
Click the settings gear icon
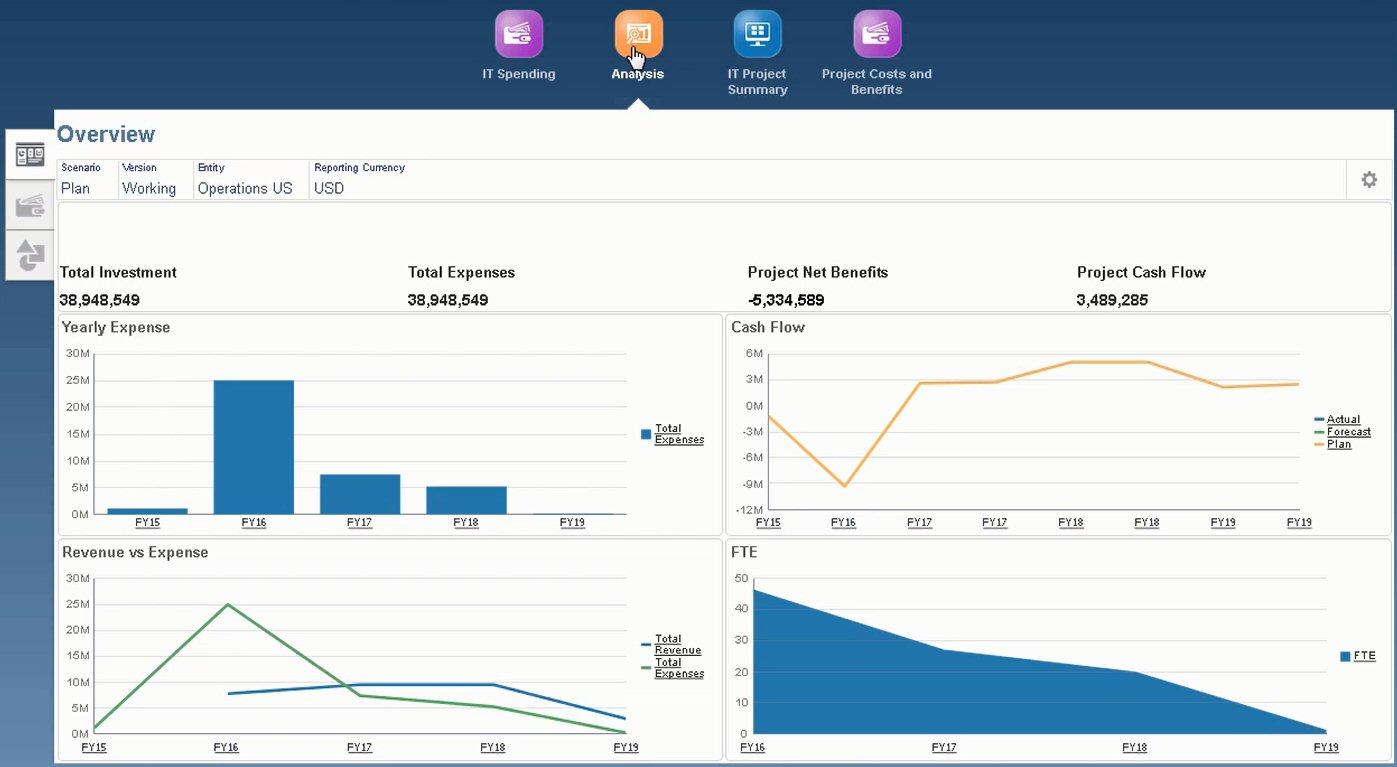(1368, 180)
